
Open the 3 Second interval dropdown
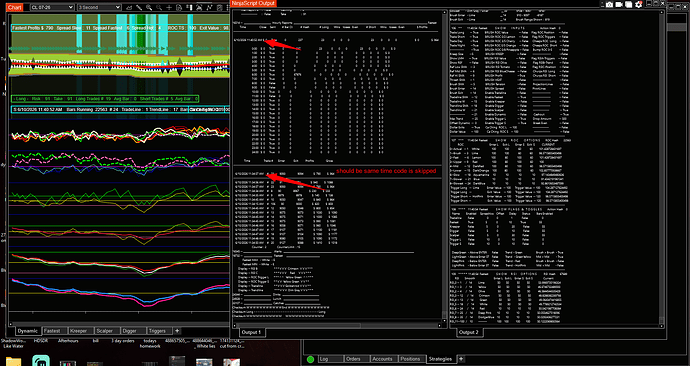pyautogui.click(x=99, y=7)
